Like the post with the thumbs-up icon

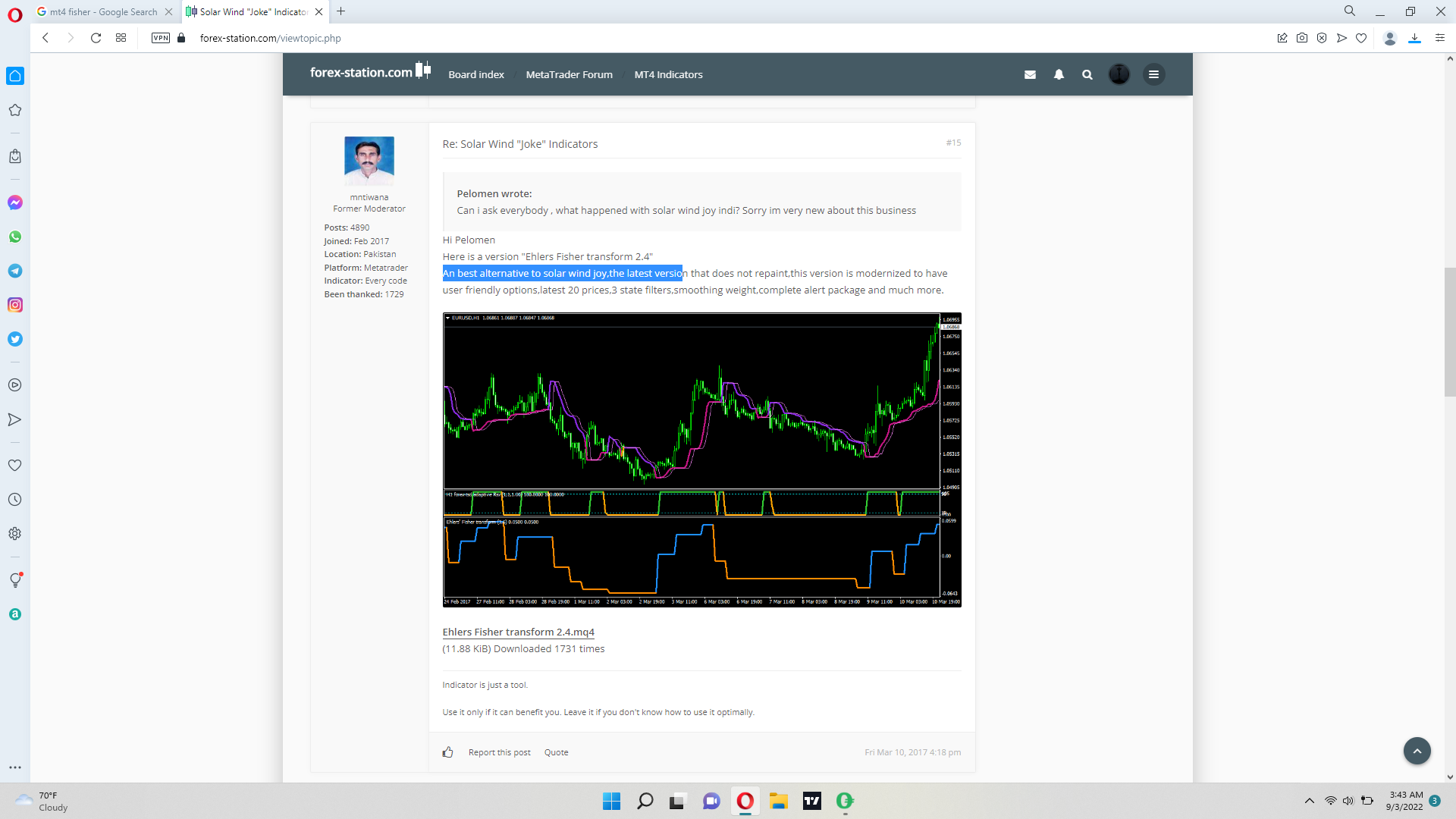(448, 752)
